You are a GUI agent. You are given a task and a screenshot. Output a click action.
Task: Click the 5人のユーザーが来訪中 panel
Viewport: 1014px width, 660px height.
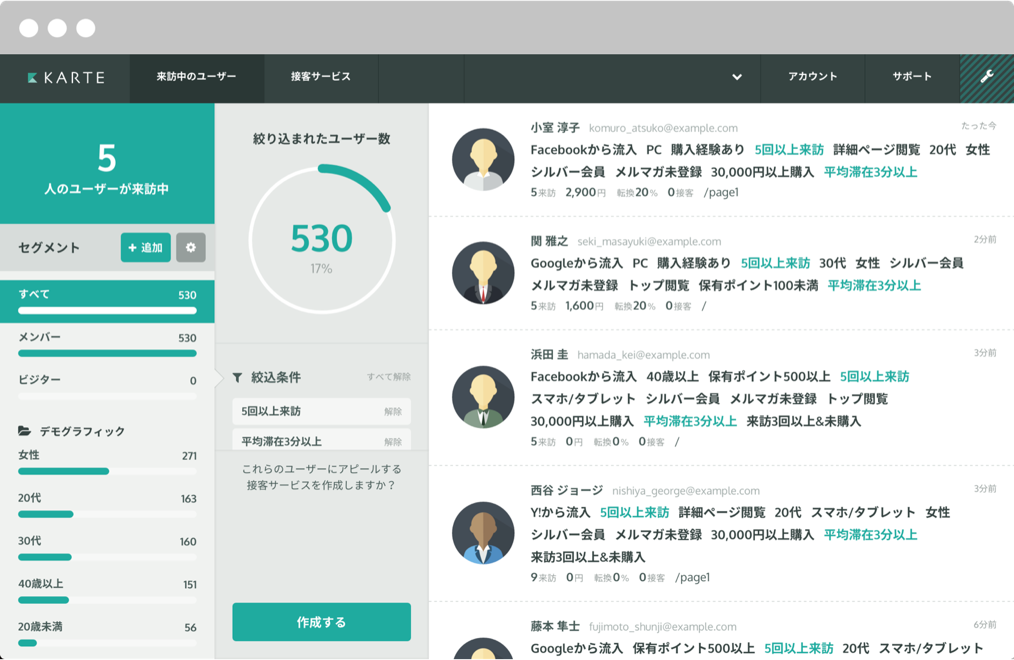point(107,164)
